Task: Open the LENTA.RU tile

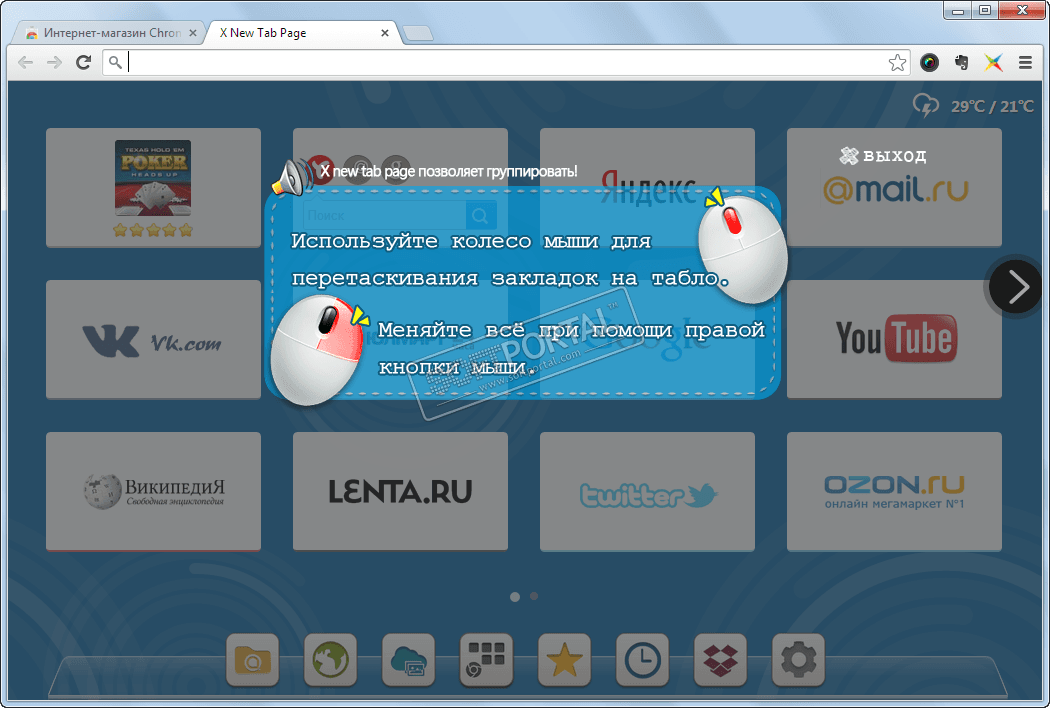Action: (x=400, y=492)
